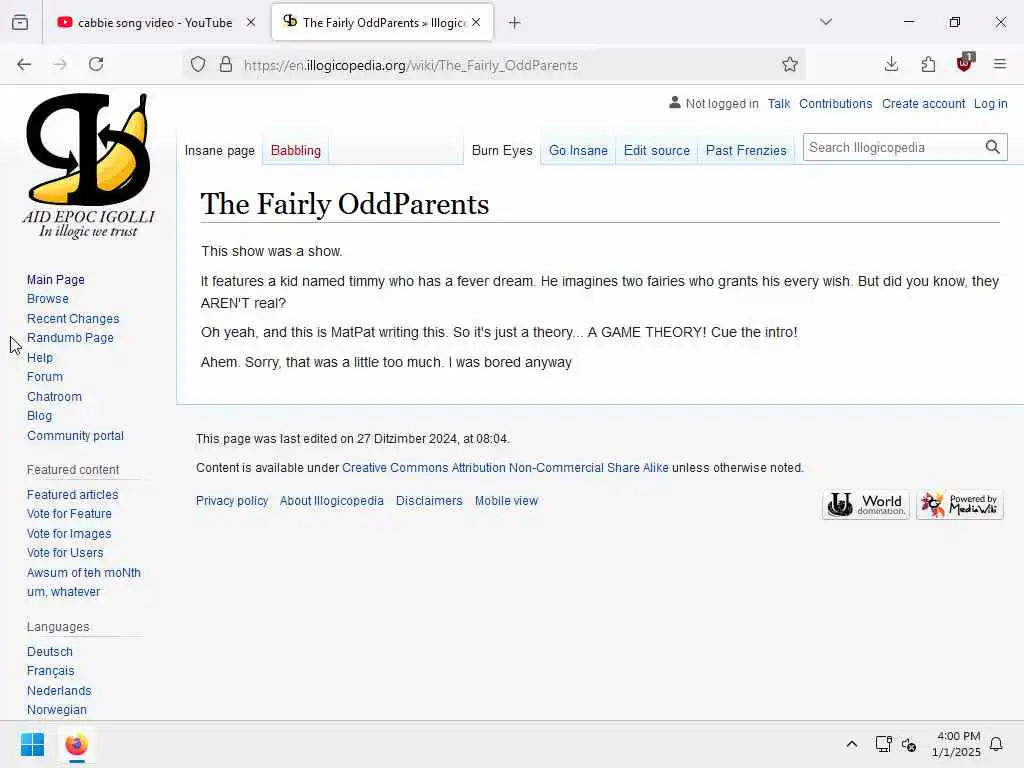The image size is (1024, 768).
Task: Open um, whatever link
Action: [x=63, y=592]
